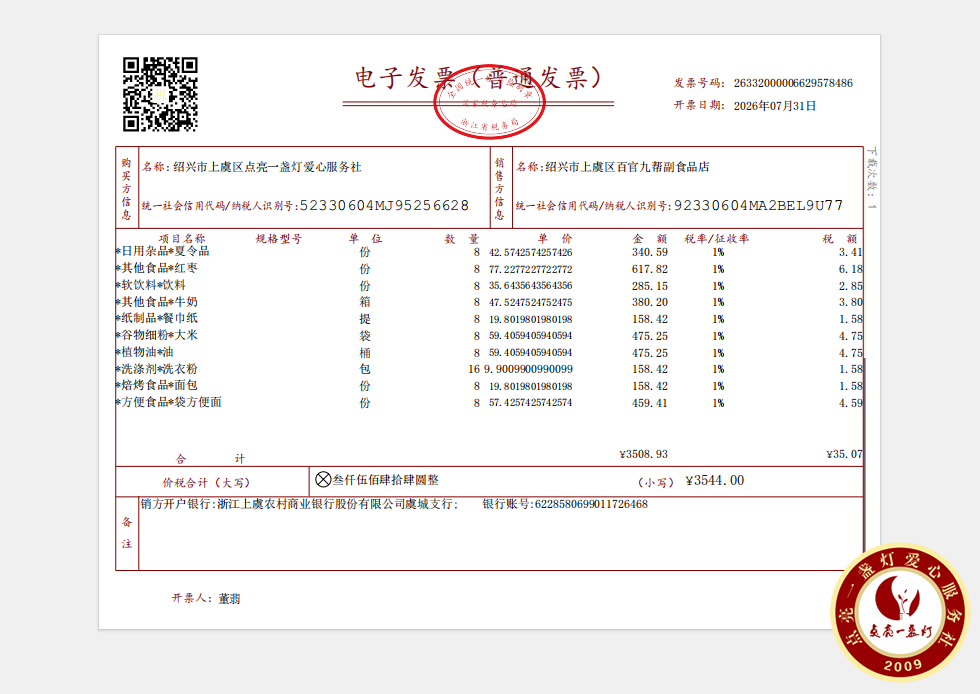Screen dimensions: 980x694
Task: Click the 项目名称 column header
Action: coord(182,238)
